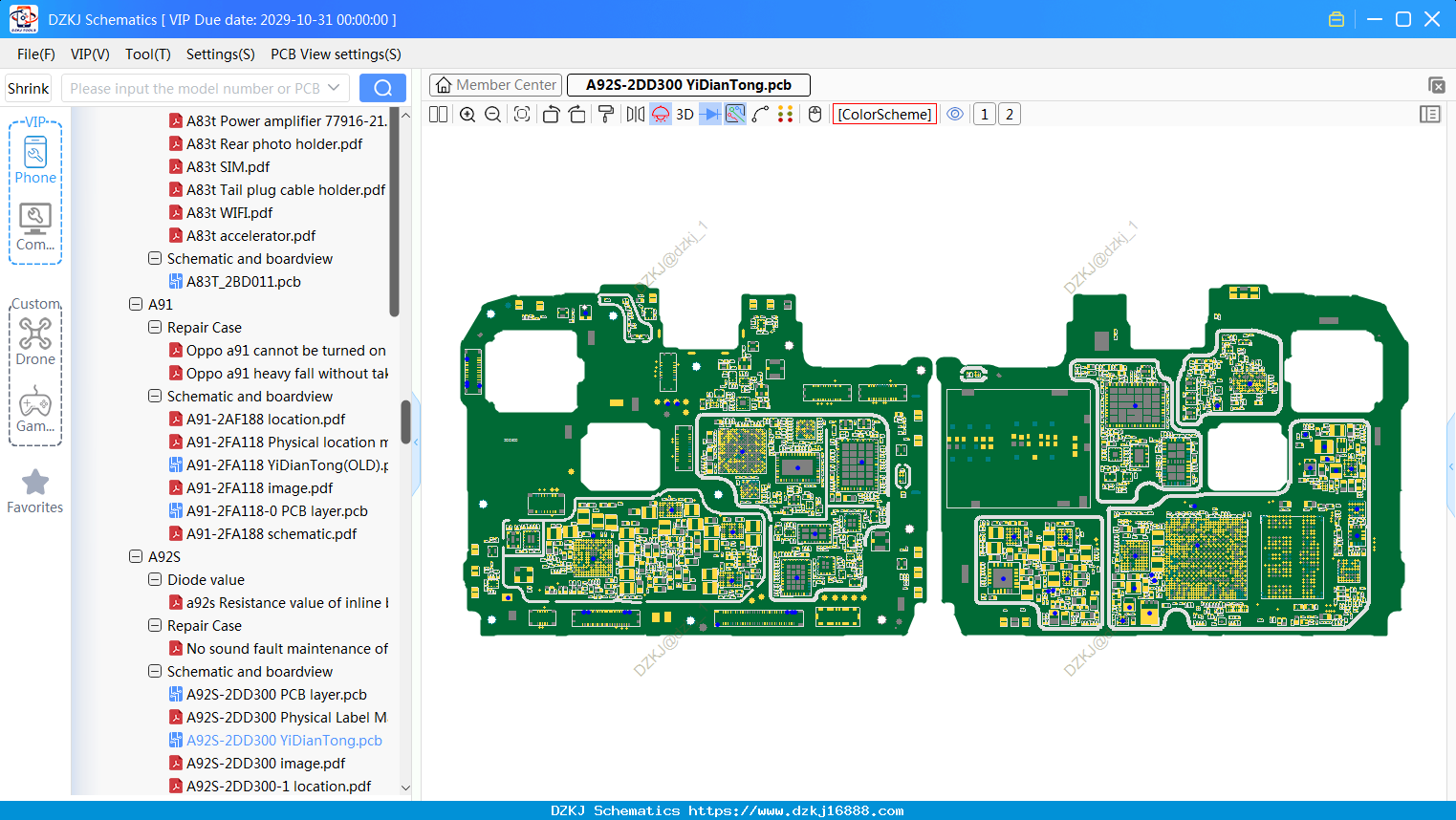Screen dimensions: 1456x820
Task: Select the Drone category in sidebar
Action: click(x=35, y=342)
